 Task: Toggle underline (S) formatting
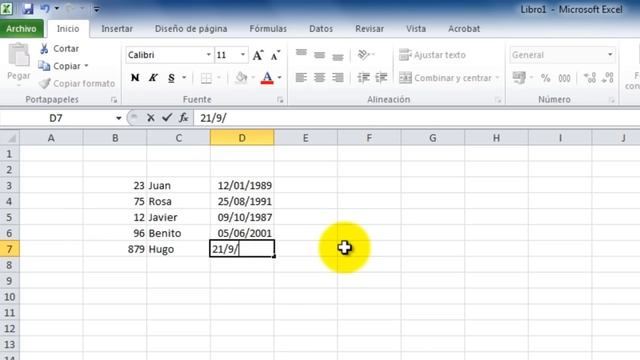pos(171,78)
